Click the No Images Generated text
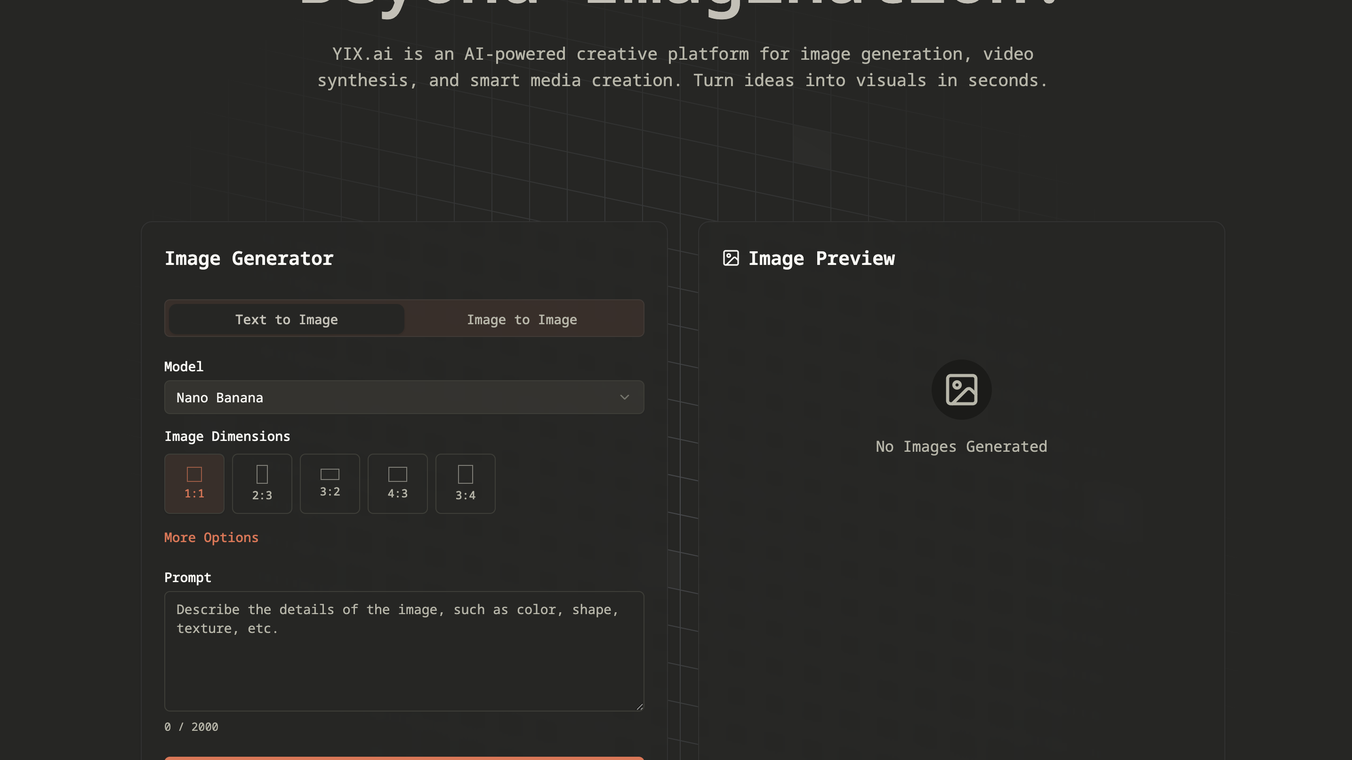The width and height of the screenshot is (1352, 760). (961, 446)
